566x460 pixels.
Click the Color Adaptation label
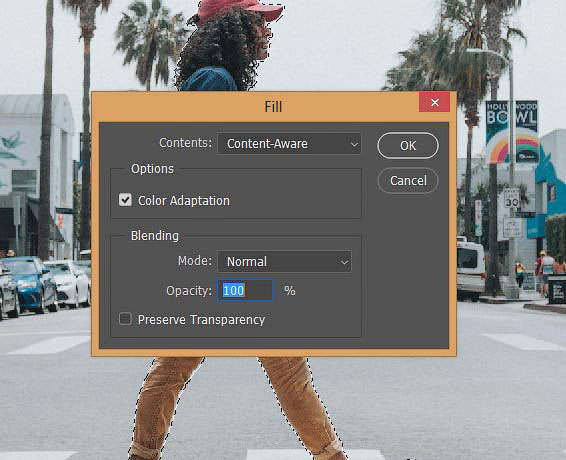pos(184,201)
